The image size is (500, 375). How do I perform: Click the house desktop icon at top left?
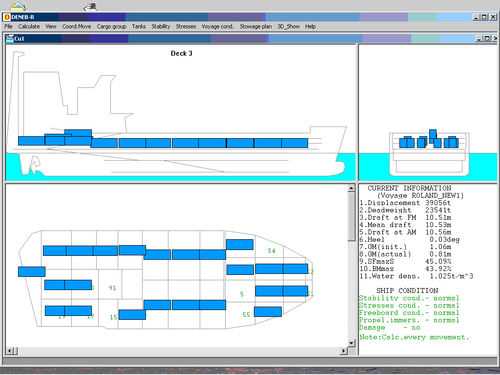[x=17, y=7]
